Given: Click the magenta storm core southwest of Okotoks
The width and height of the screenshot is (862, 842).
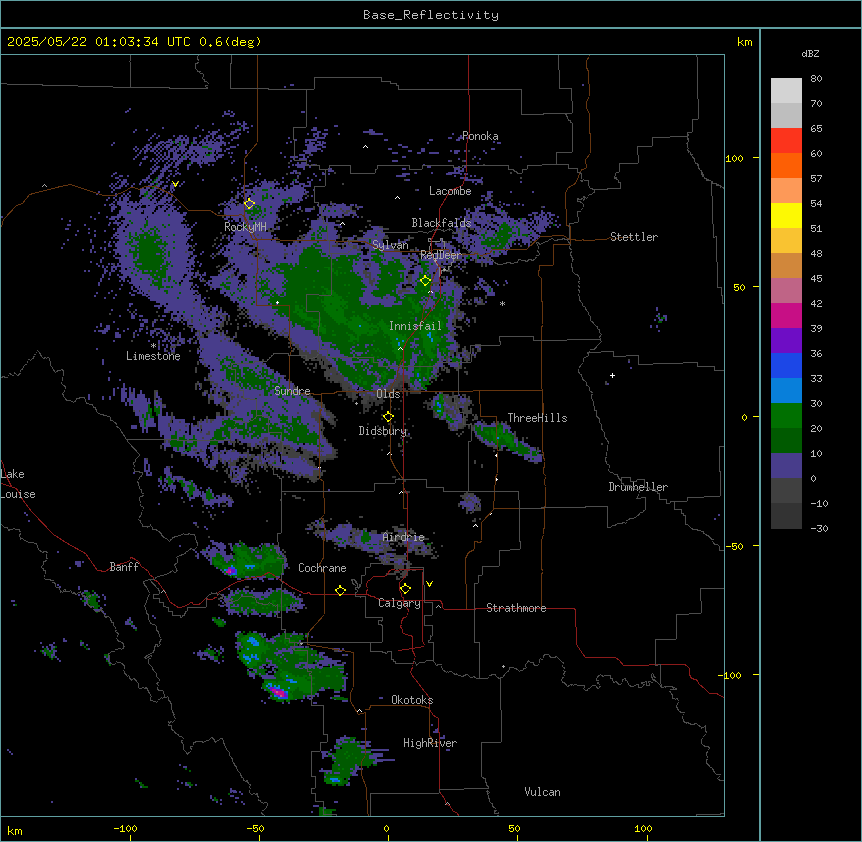Looking at the screenshot, I should (x=278, y=691).
